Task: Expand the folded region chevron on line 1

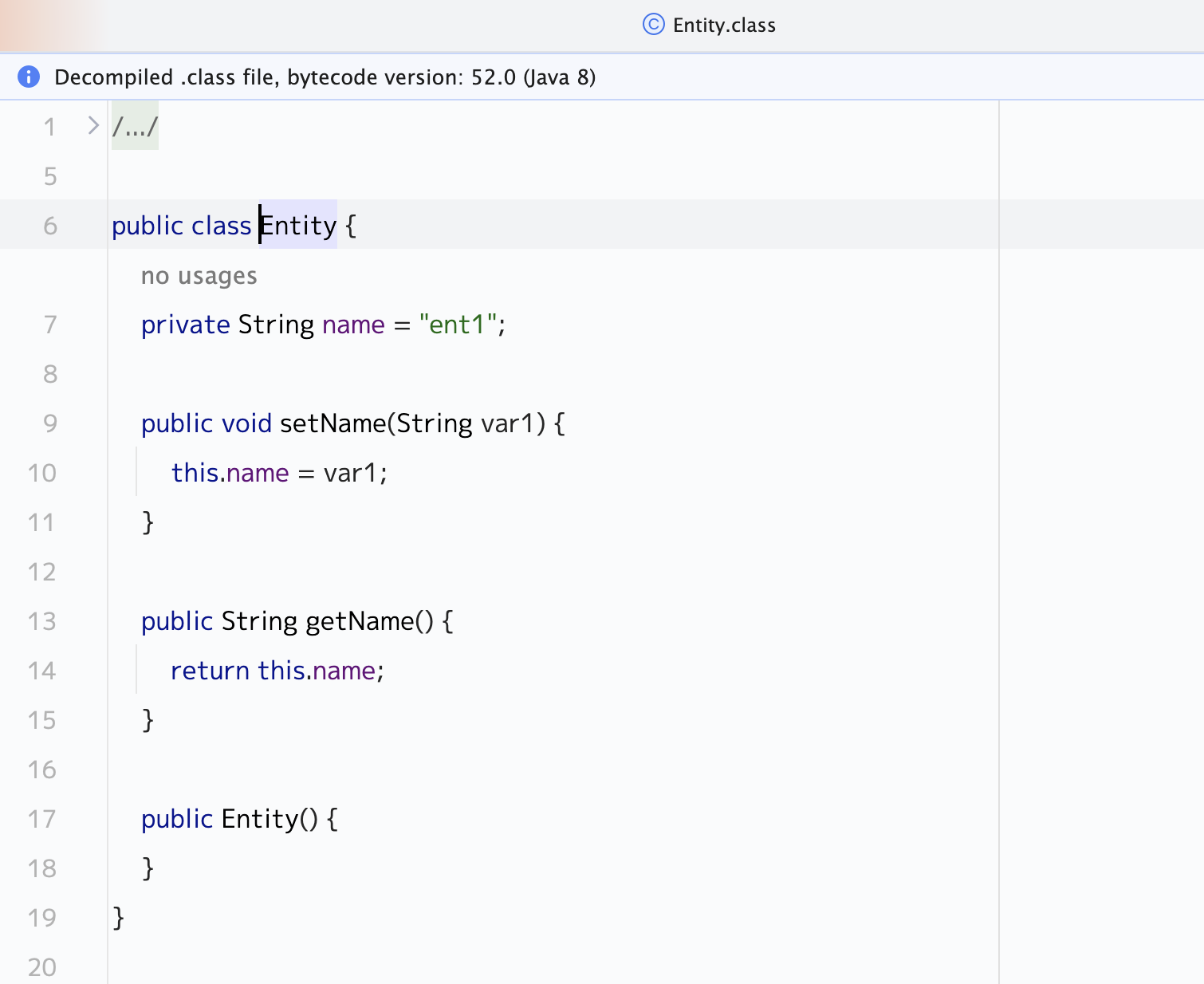Action: click(x=92, y=125)
